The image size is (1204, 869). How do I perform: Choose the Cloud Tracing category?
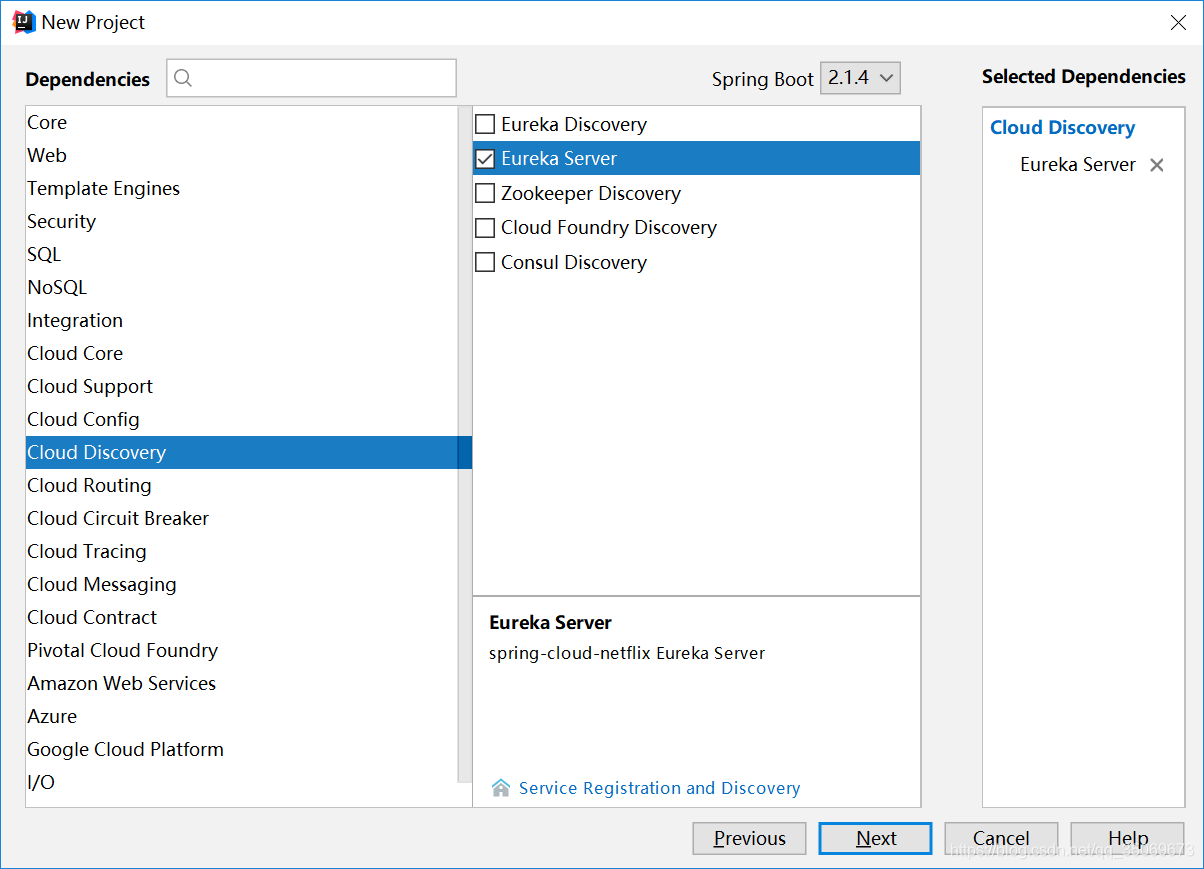(x=242, y=551)
